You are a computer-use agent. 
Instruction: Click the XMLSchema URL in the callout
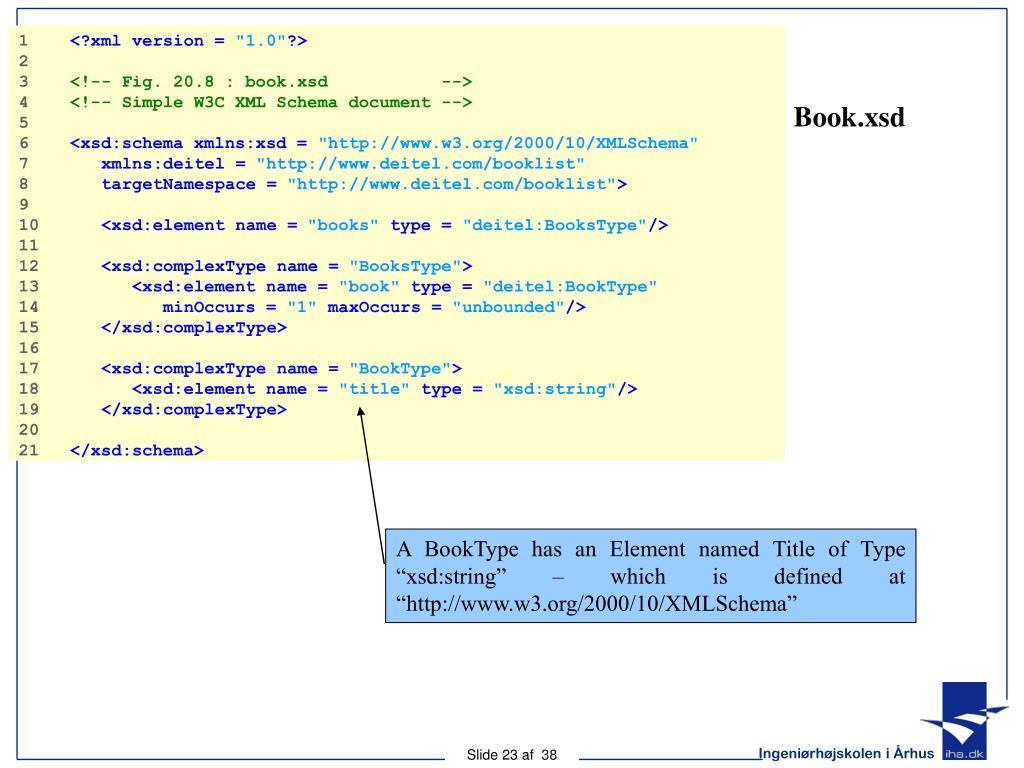[596, 603]
